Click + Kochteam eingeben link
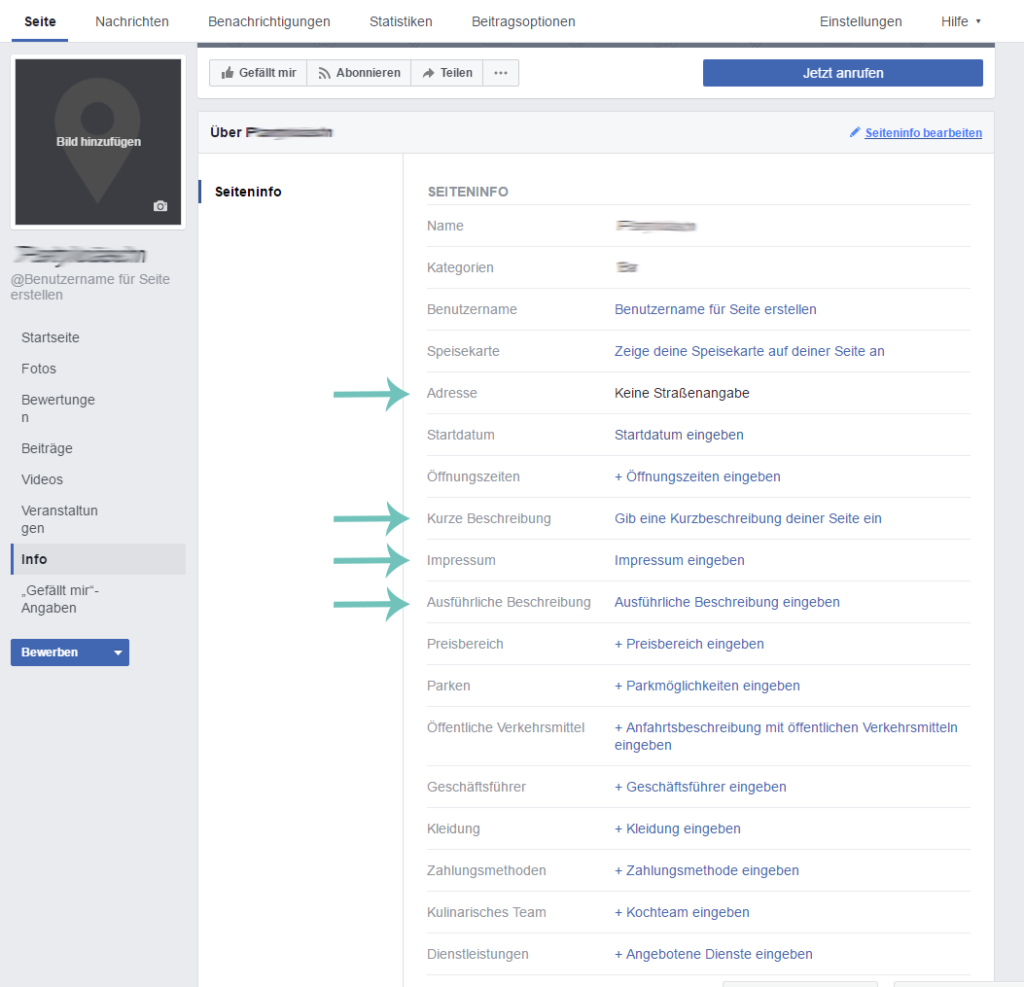This screenshot has width=1024, height=987. coord(682,913)
